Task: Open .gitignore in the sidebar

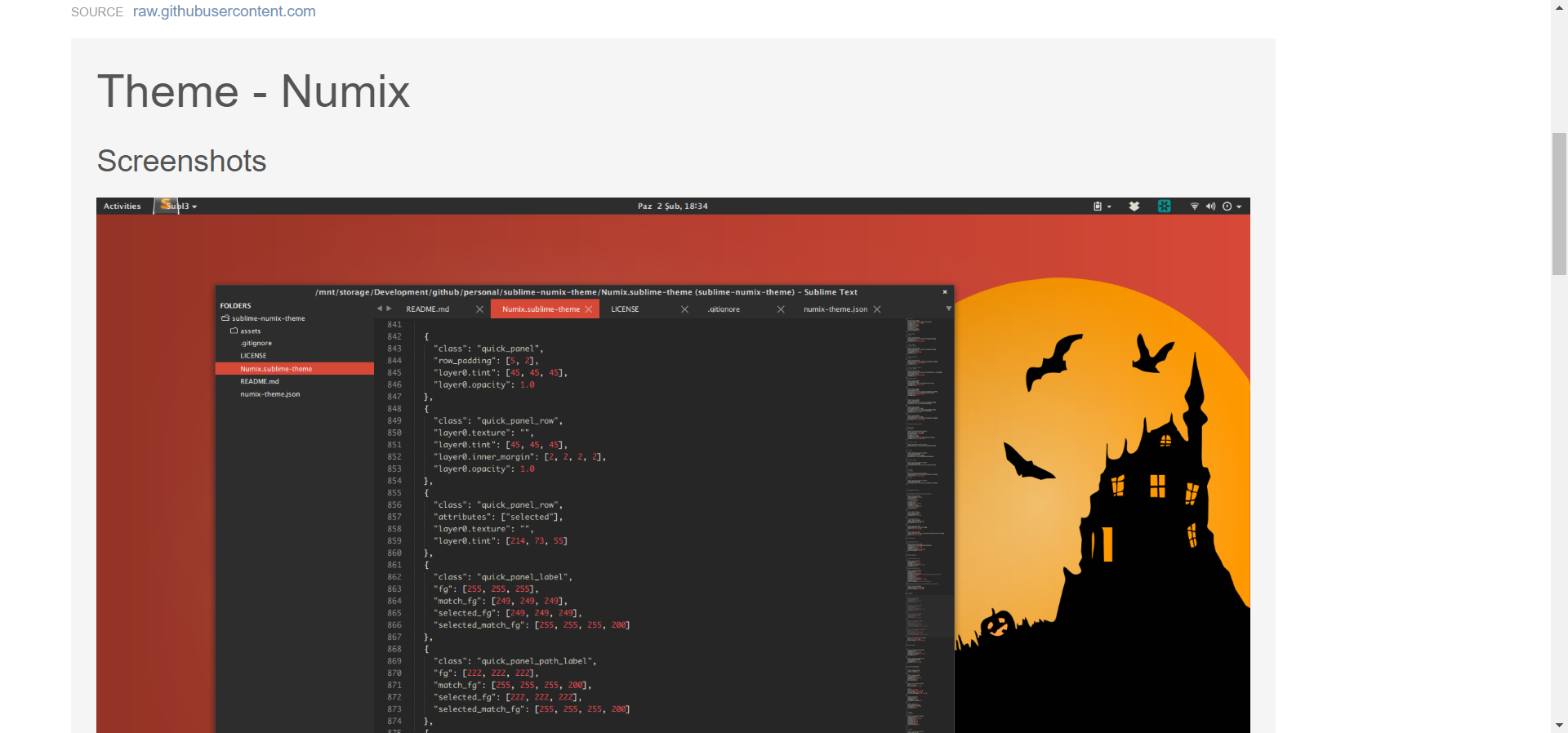Action: [256, 344]
